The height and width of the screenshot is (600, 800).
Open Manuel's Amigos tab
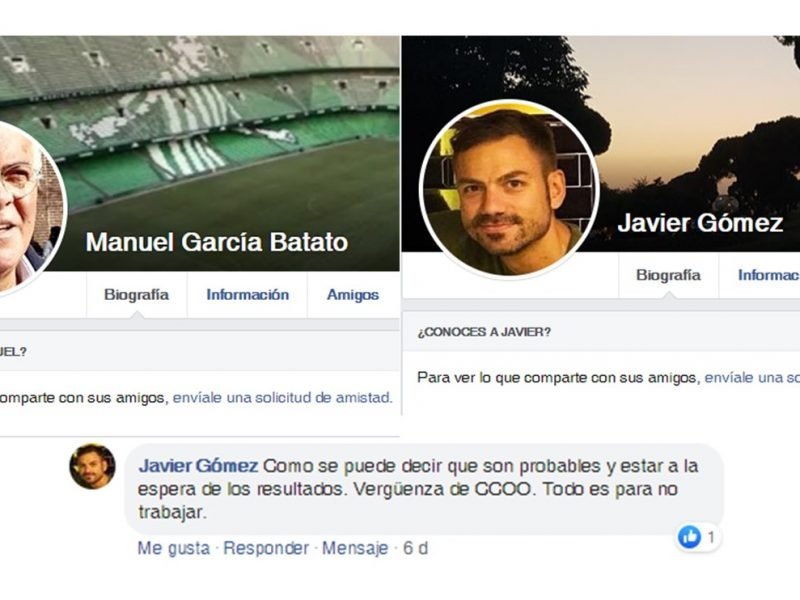(x=353, y=295)
